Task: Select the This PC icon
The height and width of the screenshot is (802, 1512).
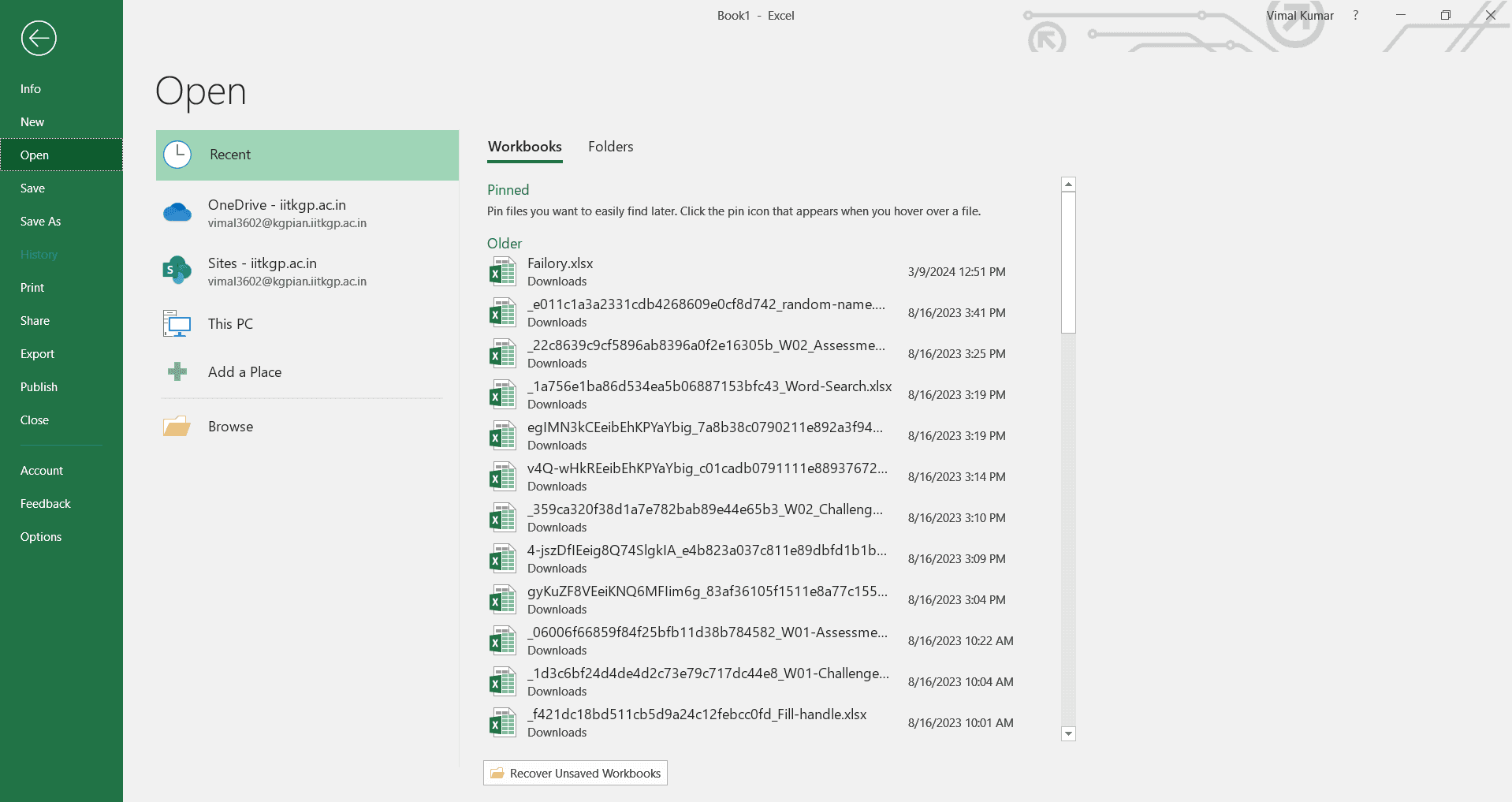Action: [177, 323]
